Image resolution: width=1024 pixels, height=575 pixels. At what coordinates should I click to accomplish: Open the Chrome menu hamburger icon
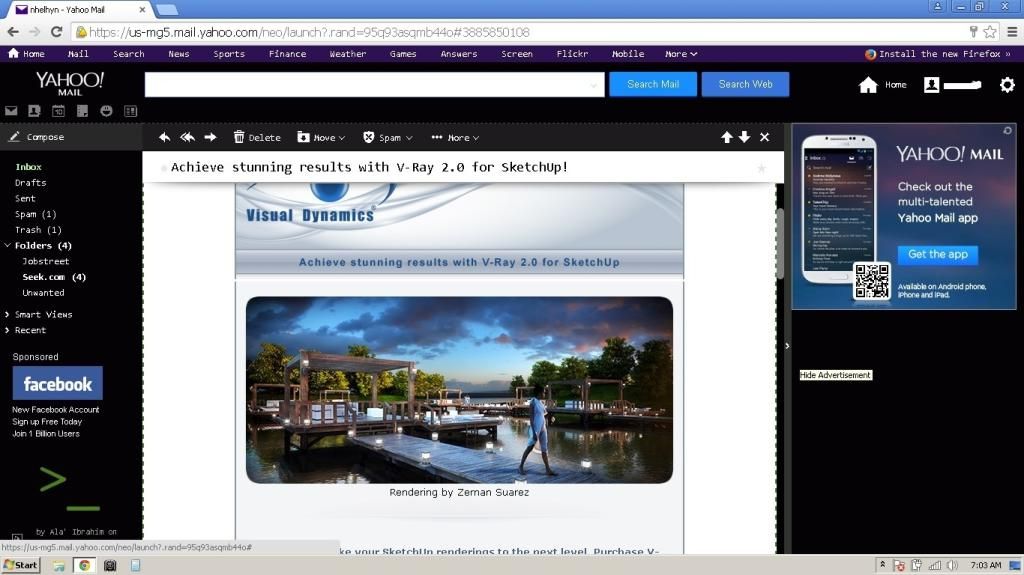tap(1012, 31)
